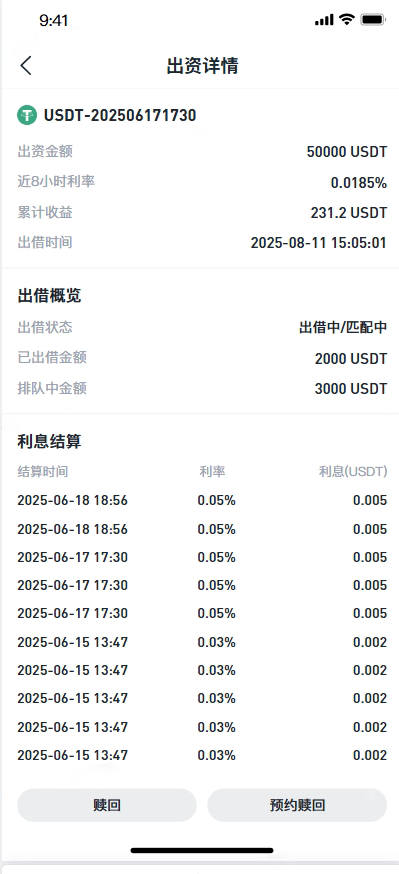Select the USDT-202506171730 product title
Image resolution: width=399 pixels, height=874 pixels.
point(120,115)
